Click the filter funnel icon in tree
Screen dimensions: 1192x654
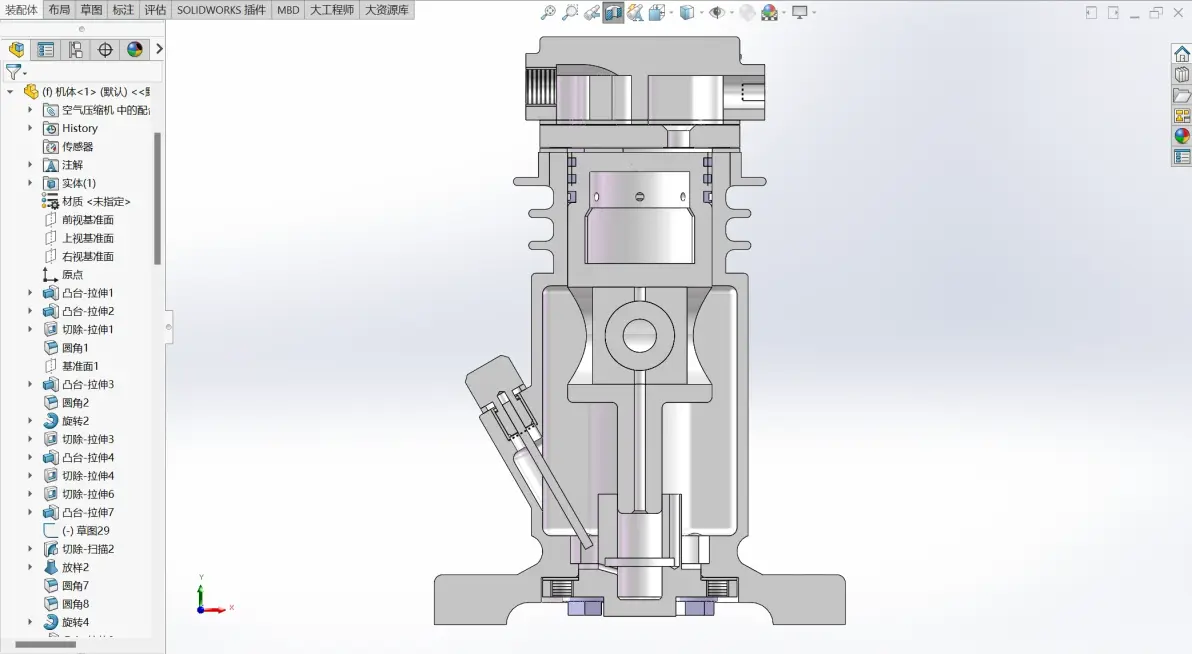(14, 71)
